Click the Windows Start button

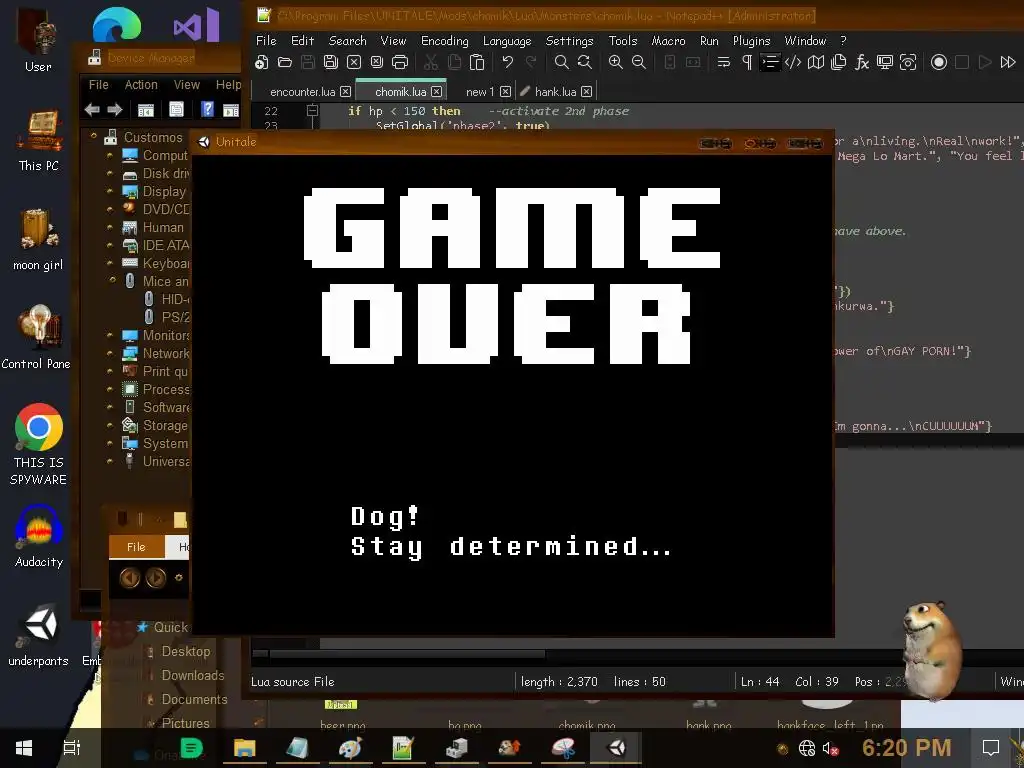tap(24, 748)
